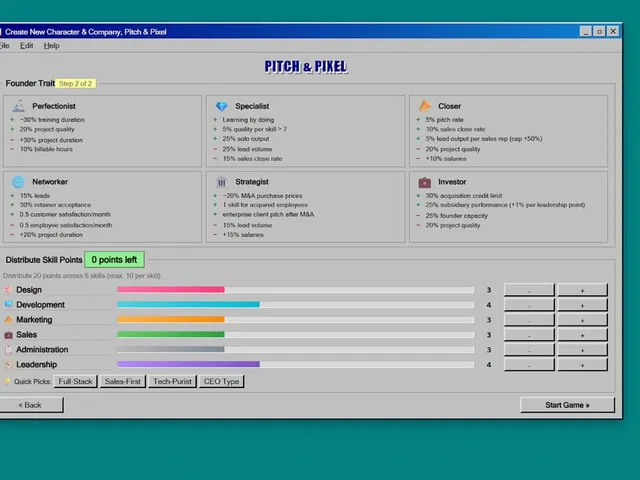The width and height of the screenshot is (640, 480).
Task: Choose the Networker globe icon
Action: [x=18, y=182]
